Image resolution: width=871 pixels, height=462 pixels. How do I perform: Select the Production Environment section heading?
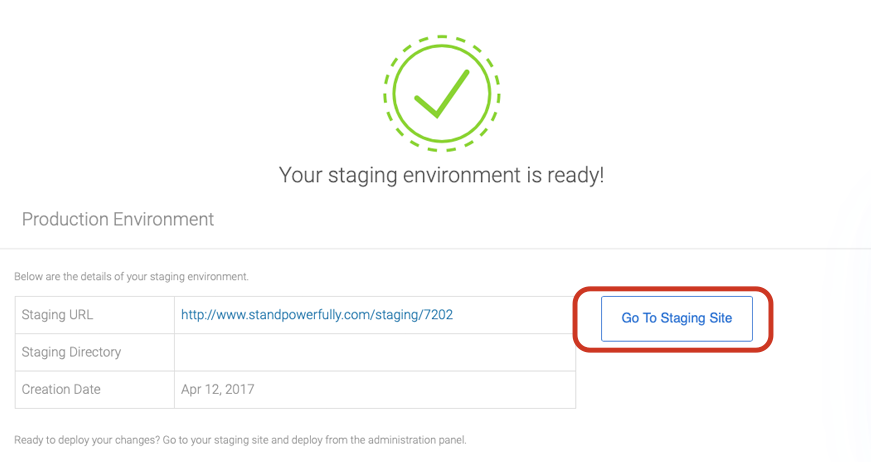118,219
